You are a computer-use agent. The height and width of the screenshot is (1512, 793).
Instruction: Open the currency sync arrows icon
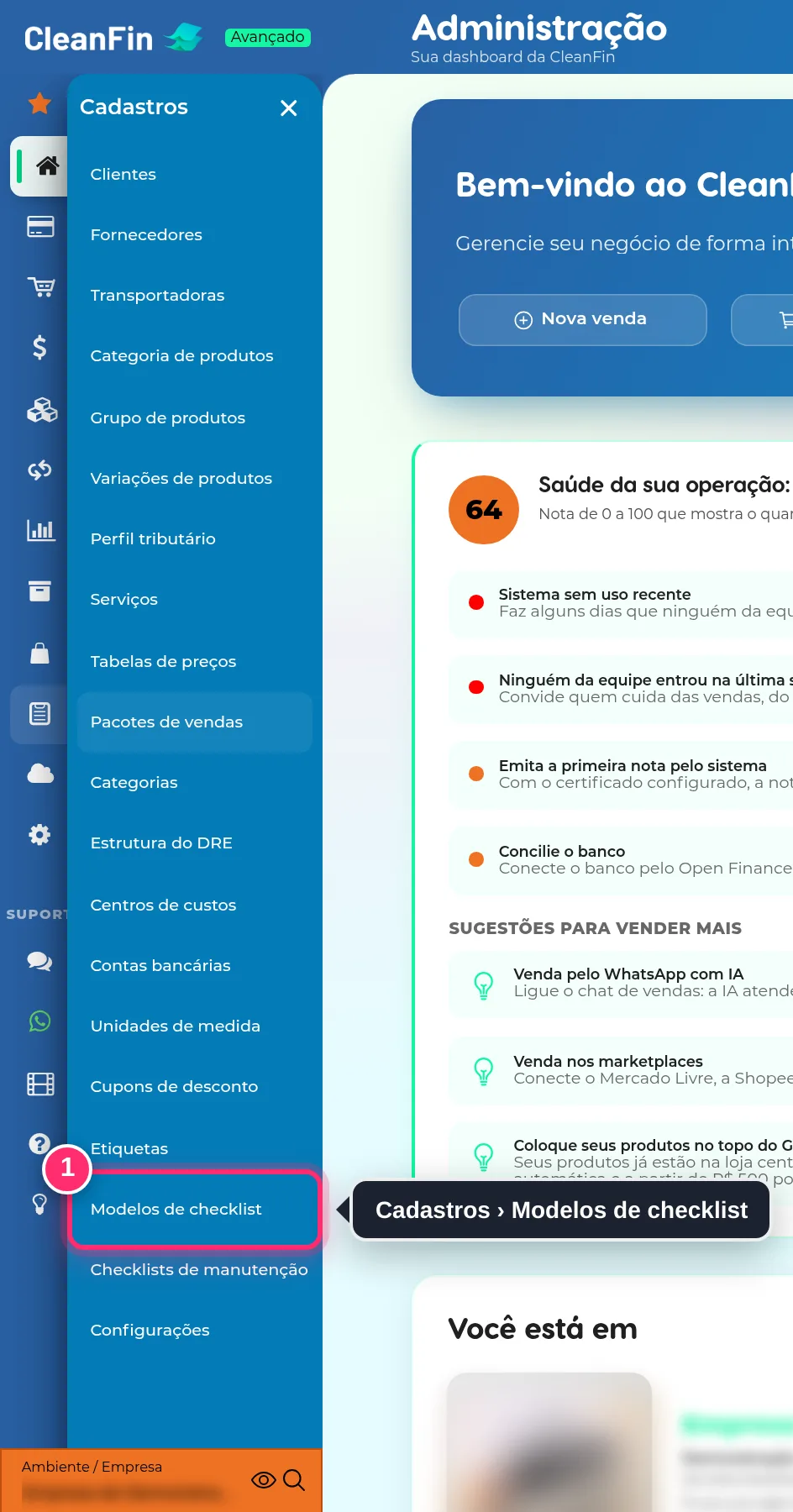point(39,470)
